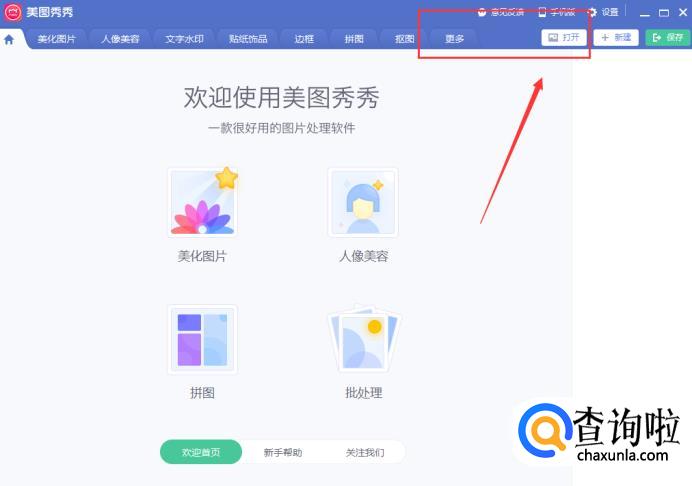
Task: Click the home icon in the tab bar
Action: click(x=9, y=40)
